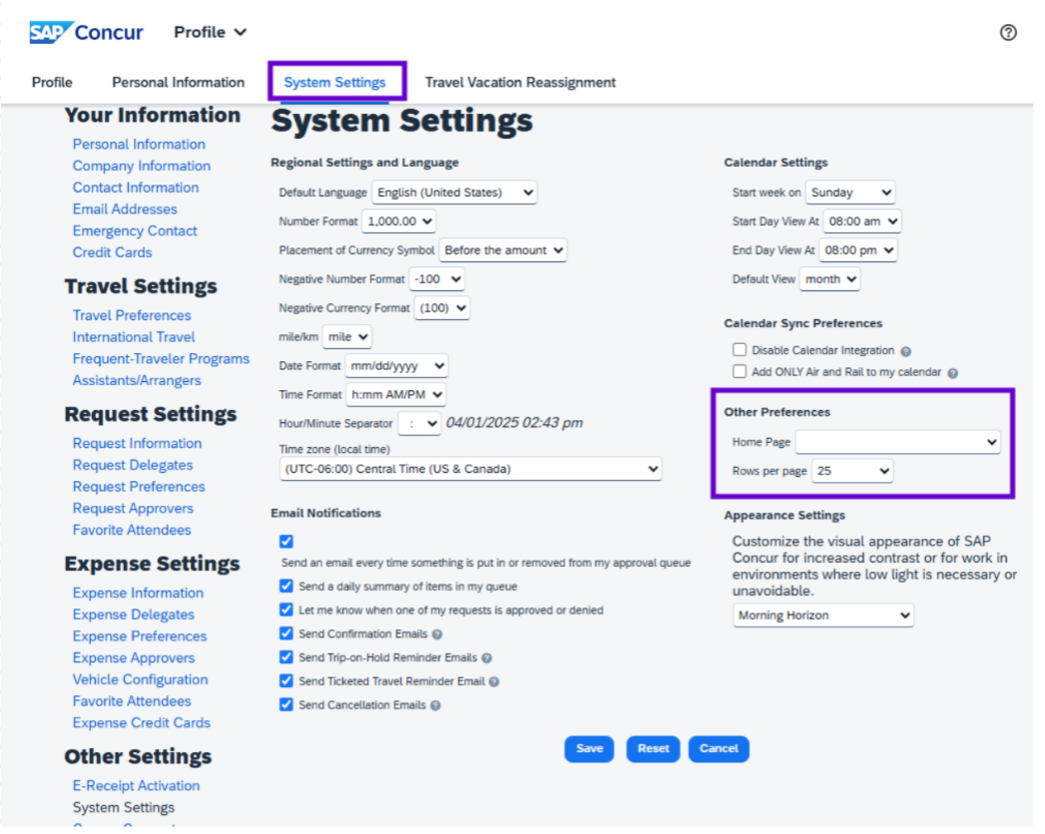Click help icon beside Add ONLY Air and Rail

coord(952,373)
